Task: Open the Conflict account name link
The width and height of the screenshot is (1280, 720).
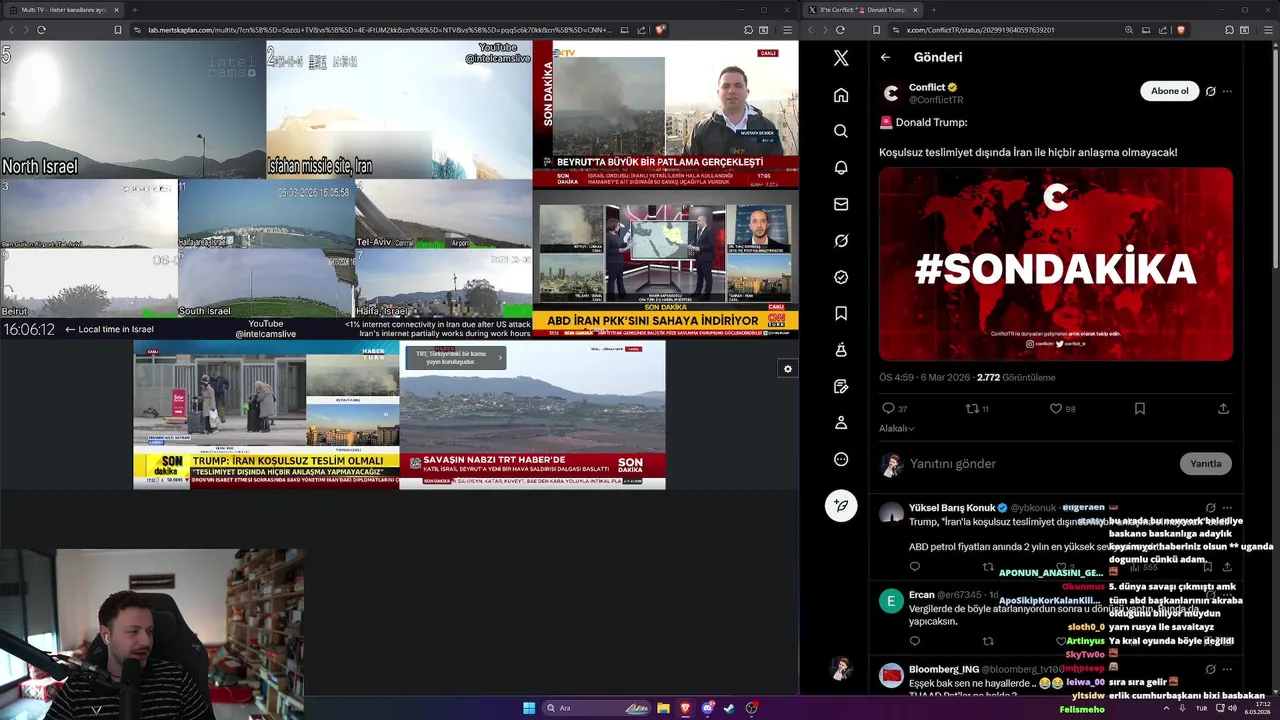Action: (x=927, y=87)
